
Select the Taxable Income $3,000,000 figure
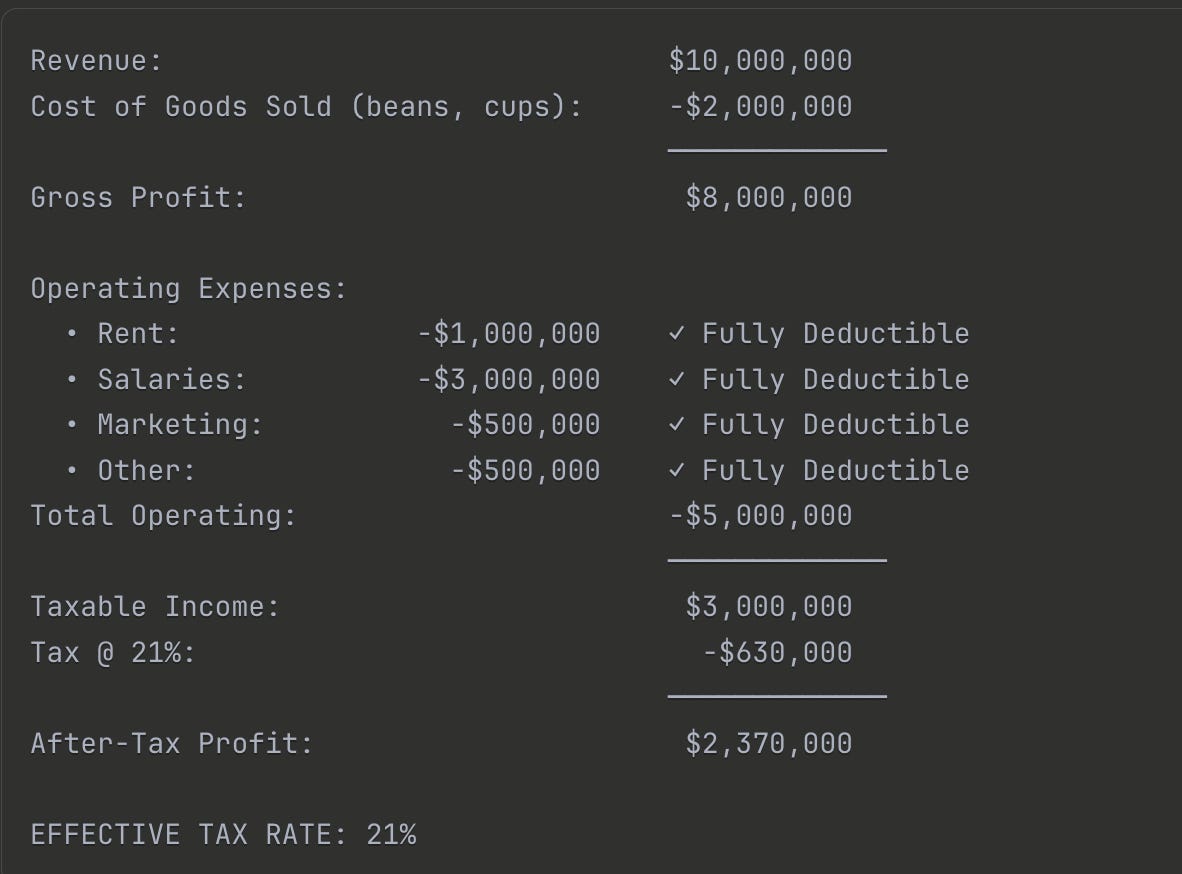(x=769, y=606)
